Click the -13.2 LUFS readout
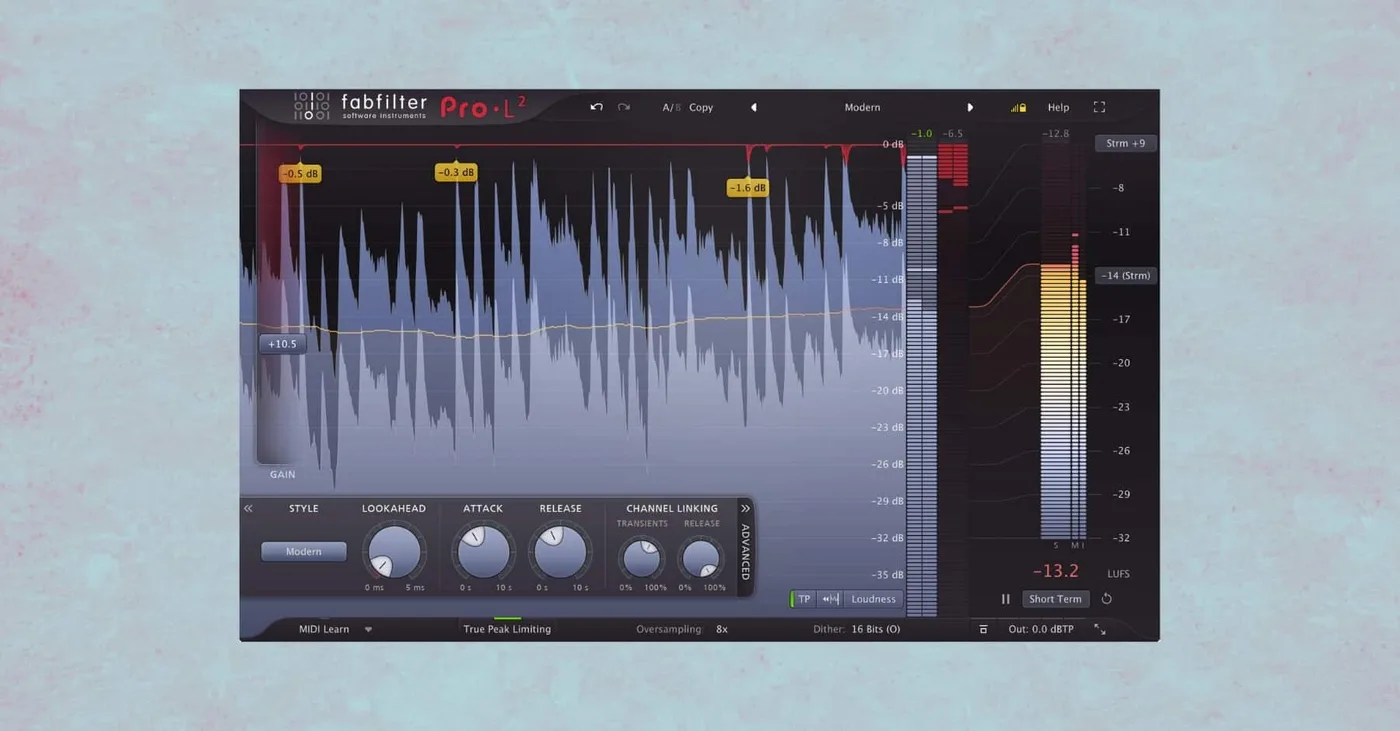Screen dimensions: 1400x731 [1056, 571]
